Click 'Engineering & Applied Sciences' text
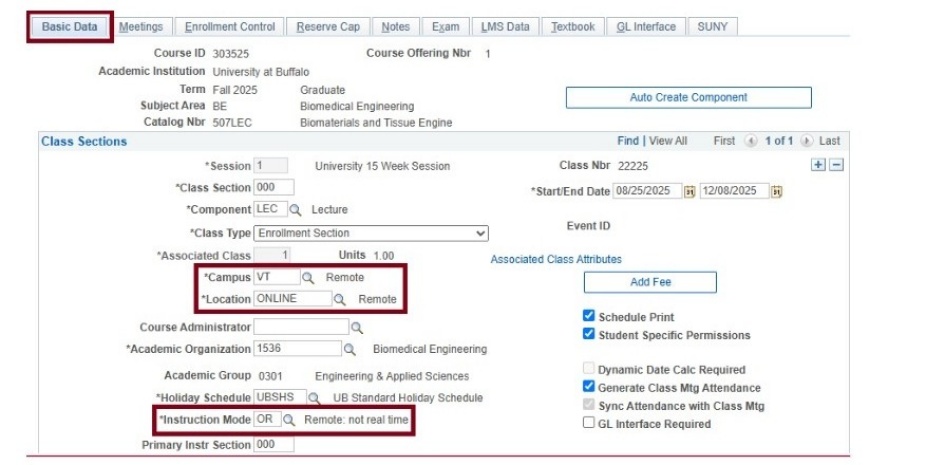926x465 pixels. (392, 376)
